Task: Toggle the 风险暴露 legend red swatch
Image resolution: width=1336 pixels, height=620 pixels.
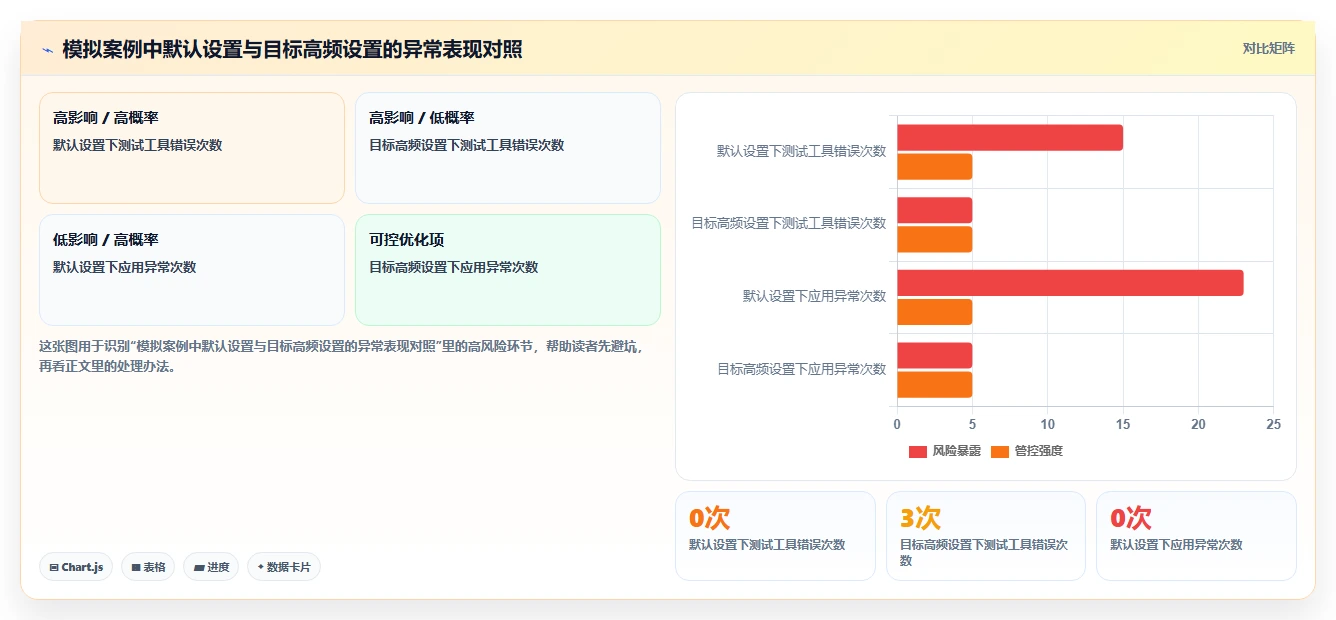Action: click(918, 451)
